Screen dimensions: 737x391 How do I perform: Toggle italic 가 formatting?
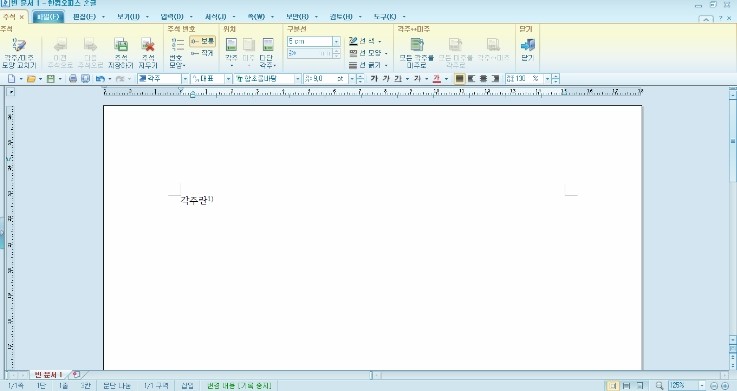(386, 79)
